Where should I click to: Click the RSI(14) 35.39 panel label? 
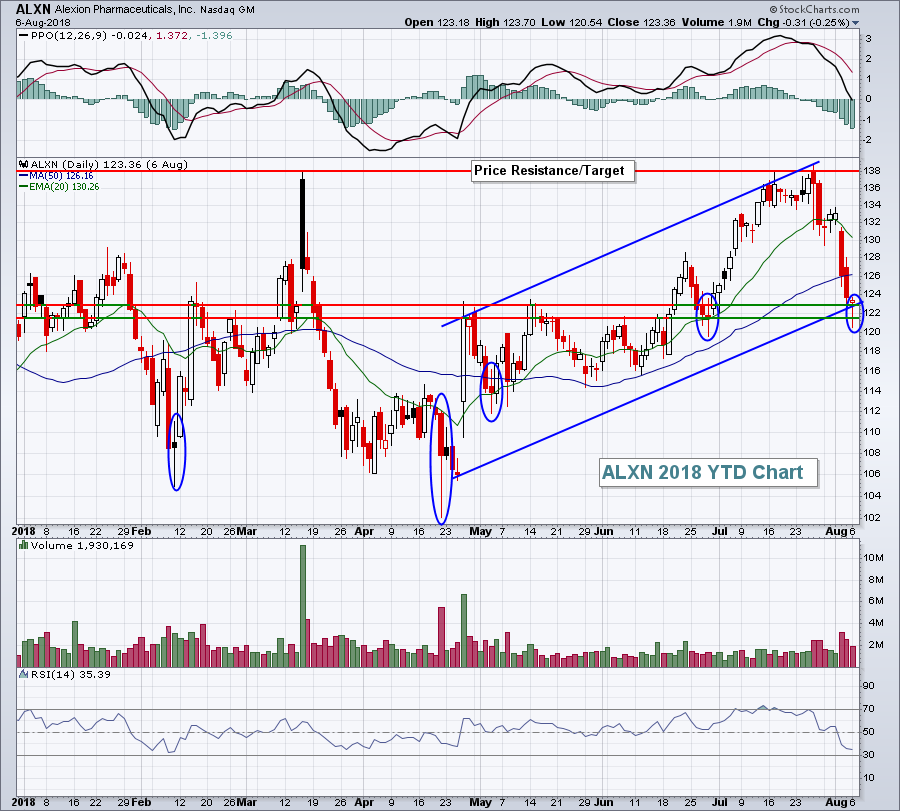click(71, 674)
